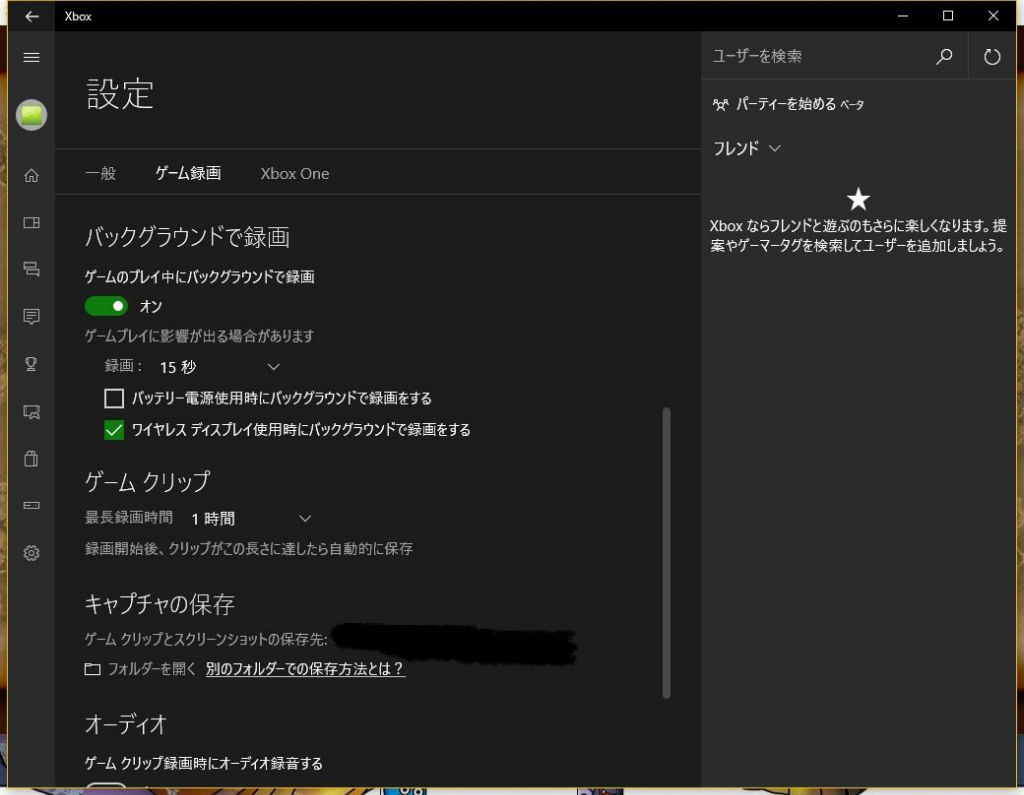Click the search magnifier icon
Image resolution: width=1024 pixels, height=795 pixels.
coord(944,57)
